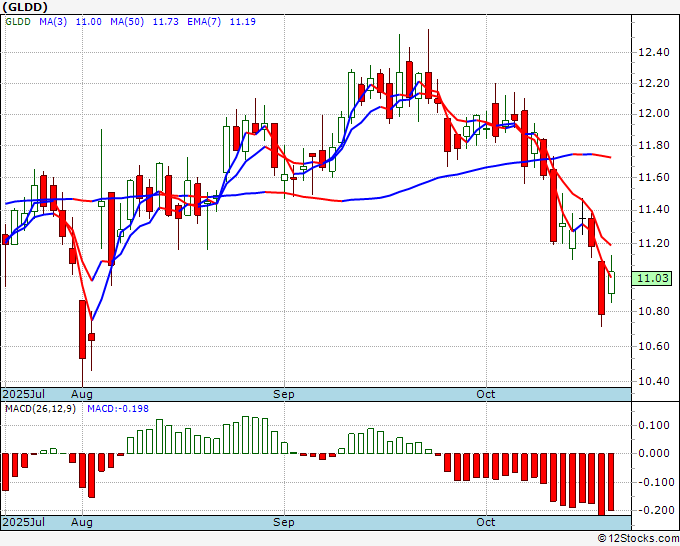Click the tall red candlestick at Aug start
The height and width of the screenshot is (546, 680).
click(82, 330)
